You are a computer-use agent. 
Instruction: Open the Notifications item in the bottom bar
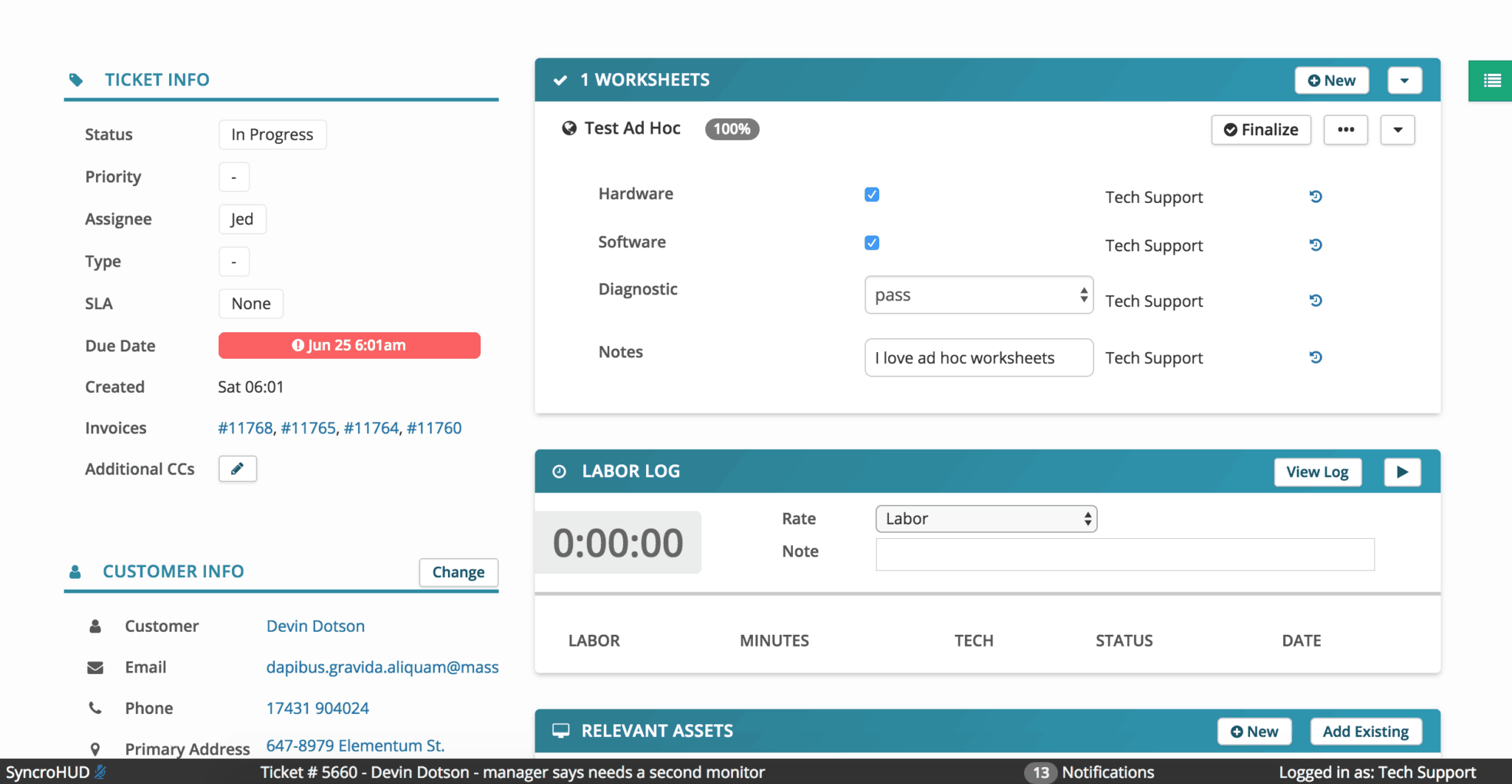click(1106, 771)
